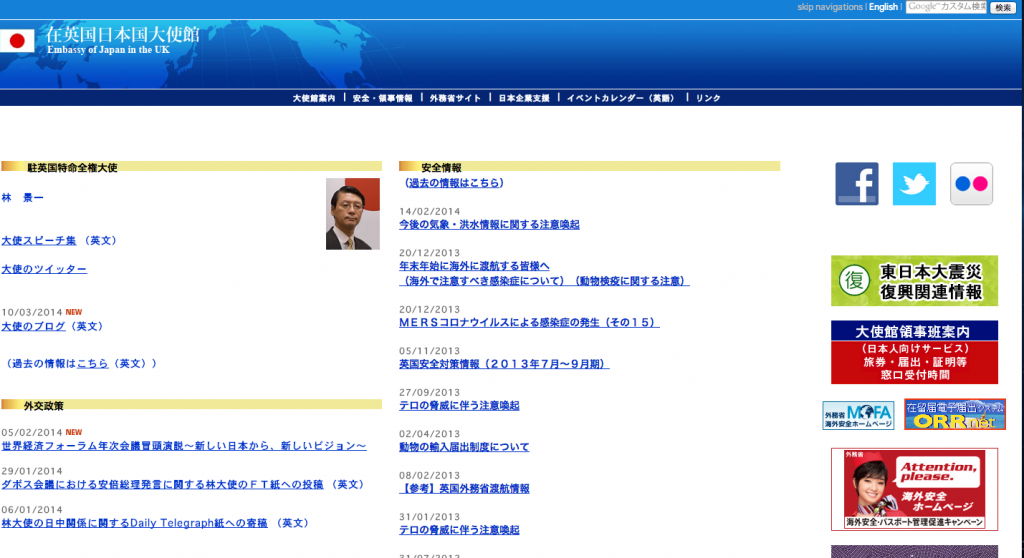Select イベントカレンダー（英語） in navigation bar

[621, 98]
